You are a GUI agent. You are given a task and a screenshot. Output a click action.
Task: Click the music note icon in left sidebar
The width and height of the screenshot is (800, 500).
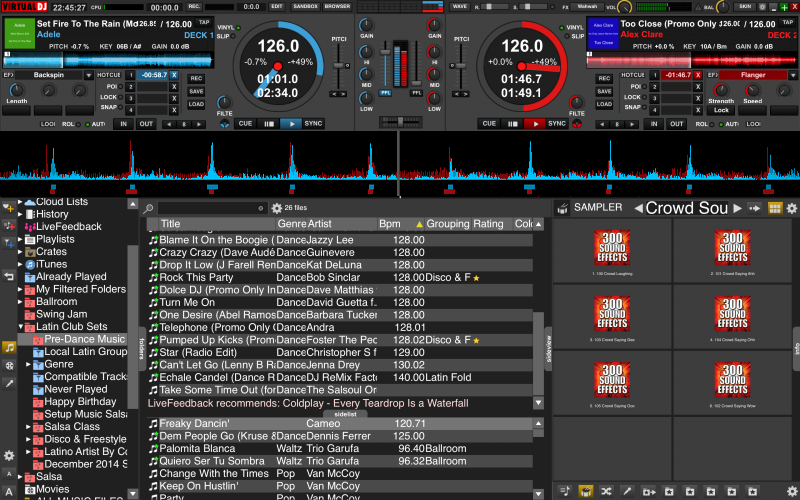[x=9, y=347]
